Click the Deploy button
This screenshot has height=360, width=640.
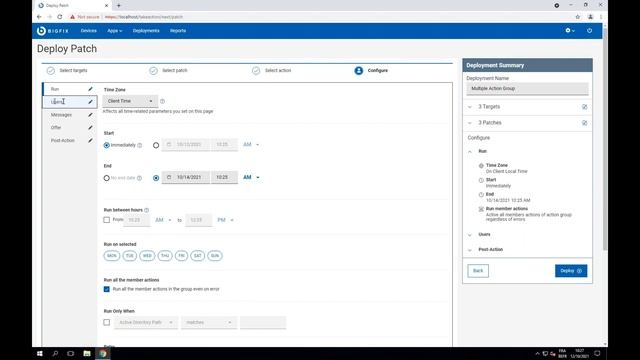[x=571, y=271]
